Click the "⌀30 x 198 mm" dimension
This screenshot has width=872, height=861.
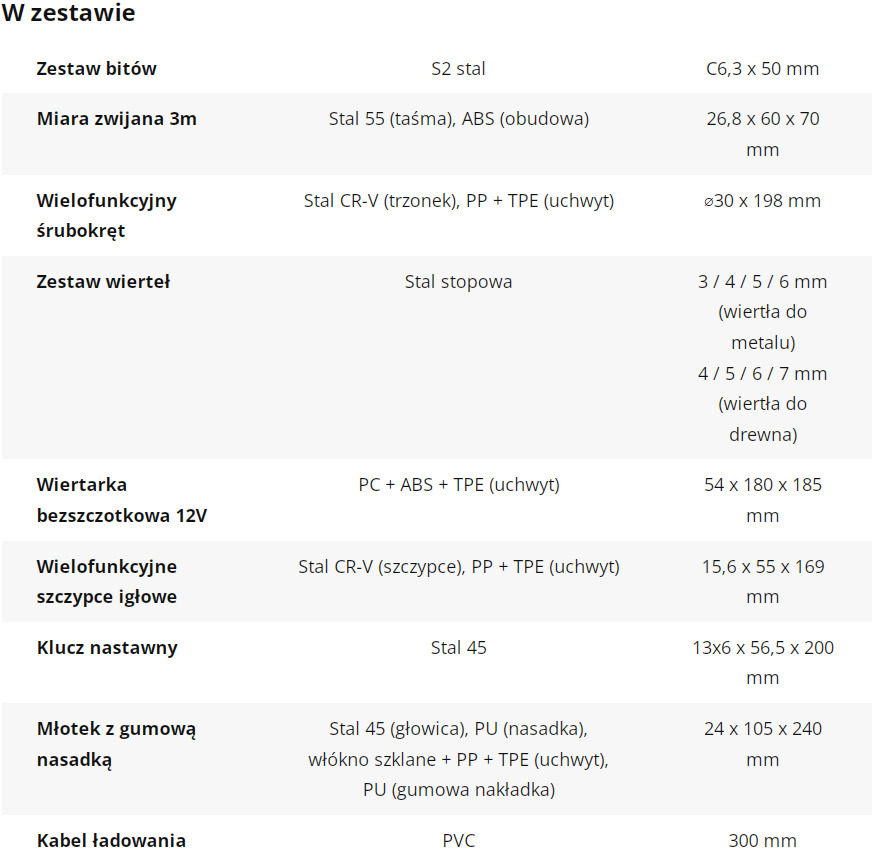762,200
